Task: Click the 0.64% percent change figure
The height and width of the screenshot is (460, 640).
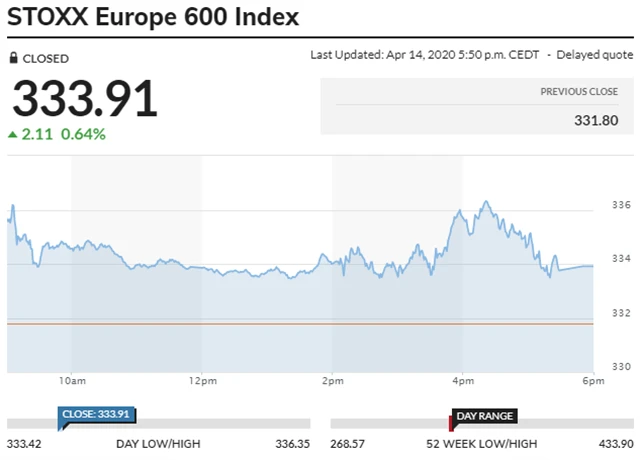Action: (x=83, y=134)
